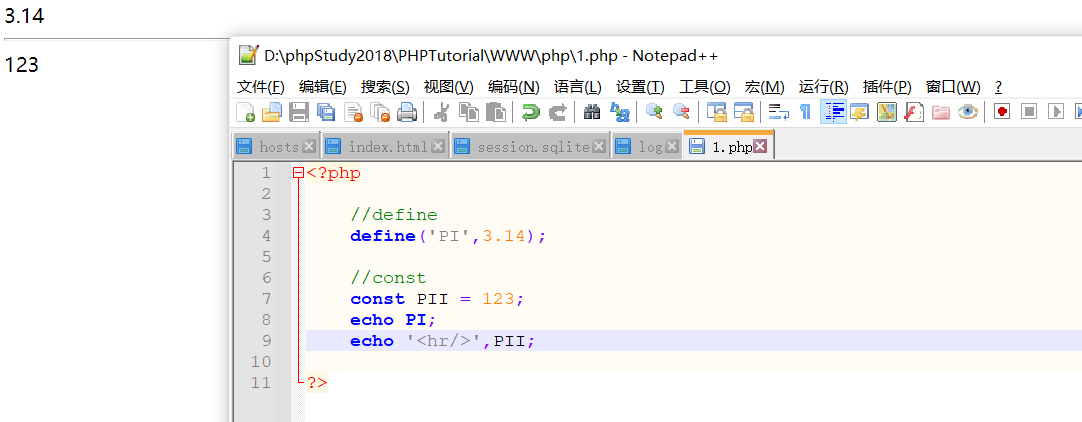The width and height of the screenshot is (1082, 422).
Task: Open Find with the binoculars icon
Action: pos(591,112)
